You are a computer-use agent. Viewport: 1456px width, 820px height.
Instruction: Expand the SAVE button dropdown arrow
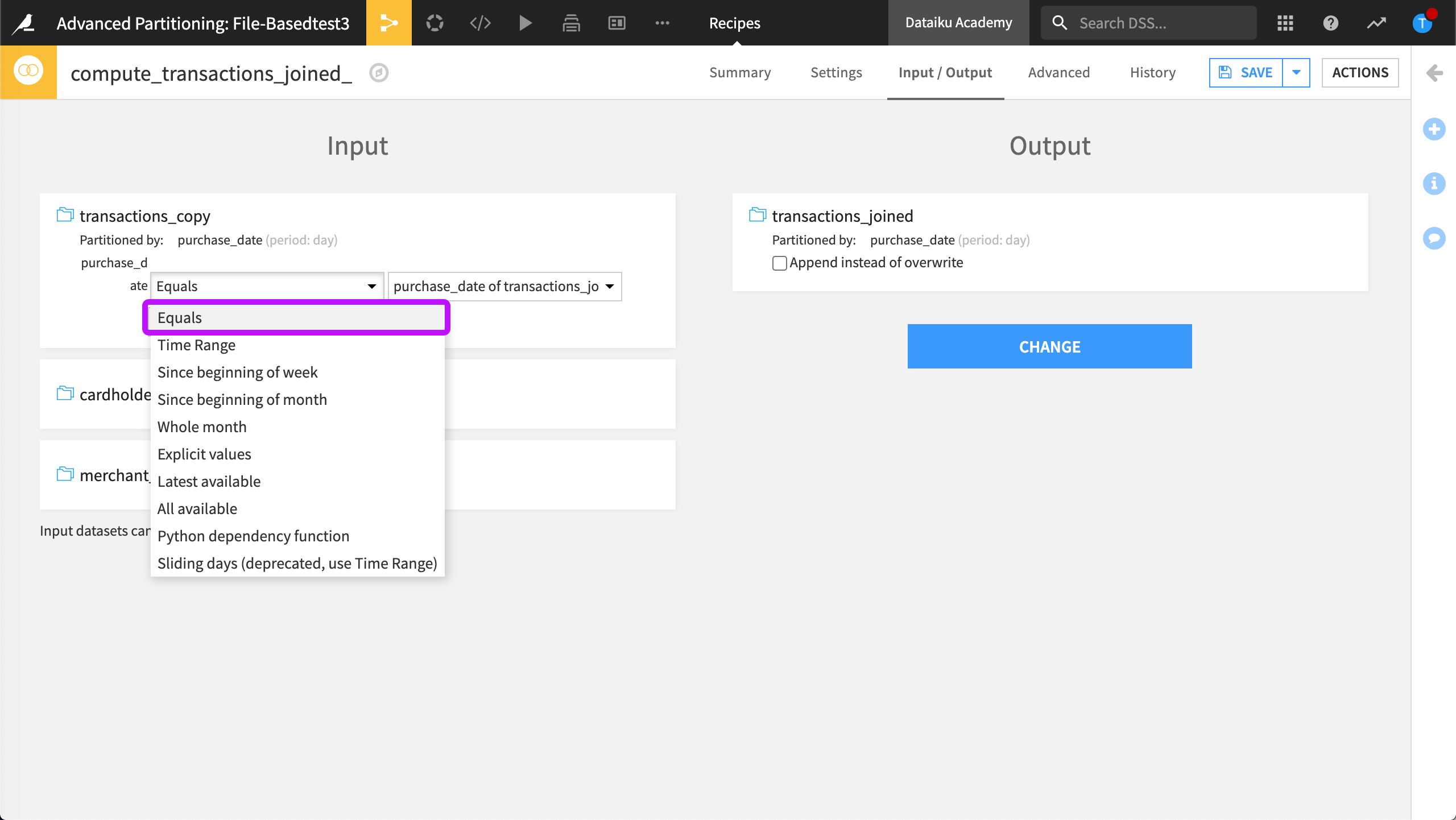pos(1297,72)
